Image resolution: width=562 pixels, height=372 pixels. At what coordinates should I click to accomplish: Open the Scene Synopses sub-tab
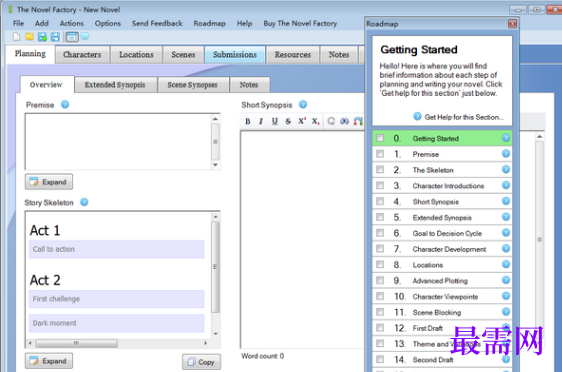(192, 85)
